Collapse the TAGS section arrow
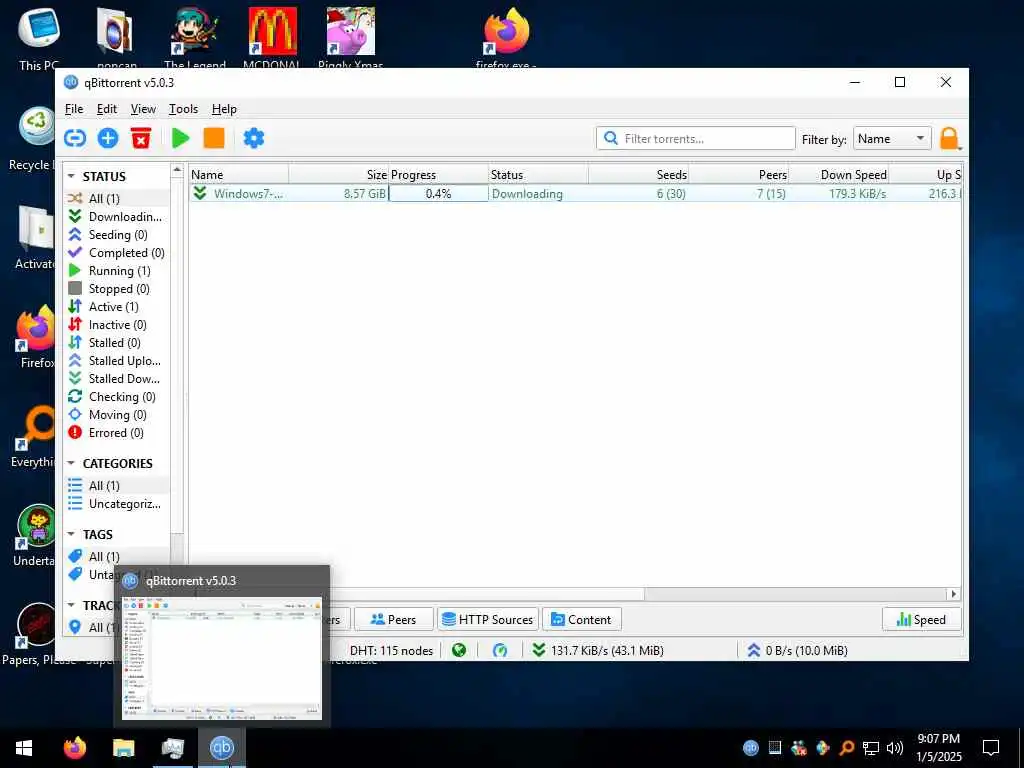The width and height of the screenshot is (1024, 768). [x=71, y=534]
